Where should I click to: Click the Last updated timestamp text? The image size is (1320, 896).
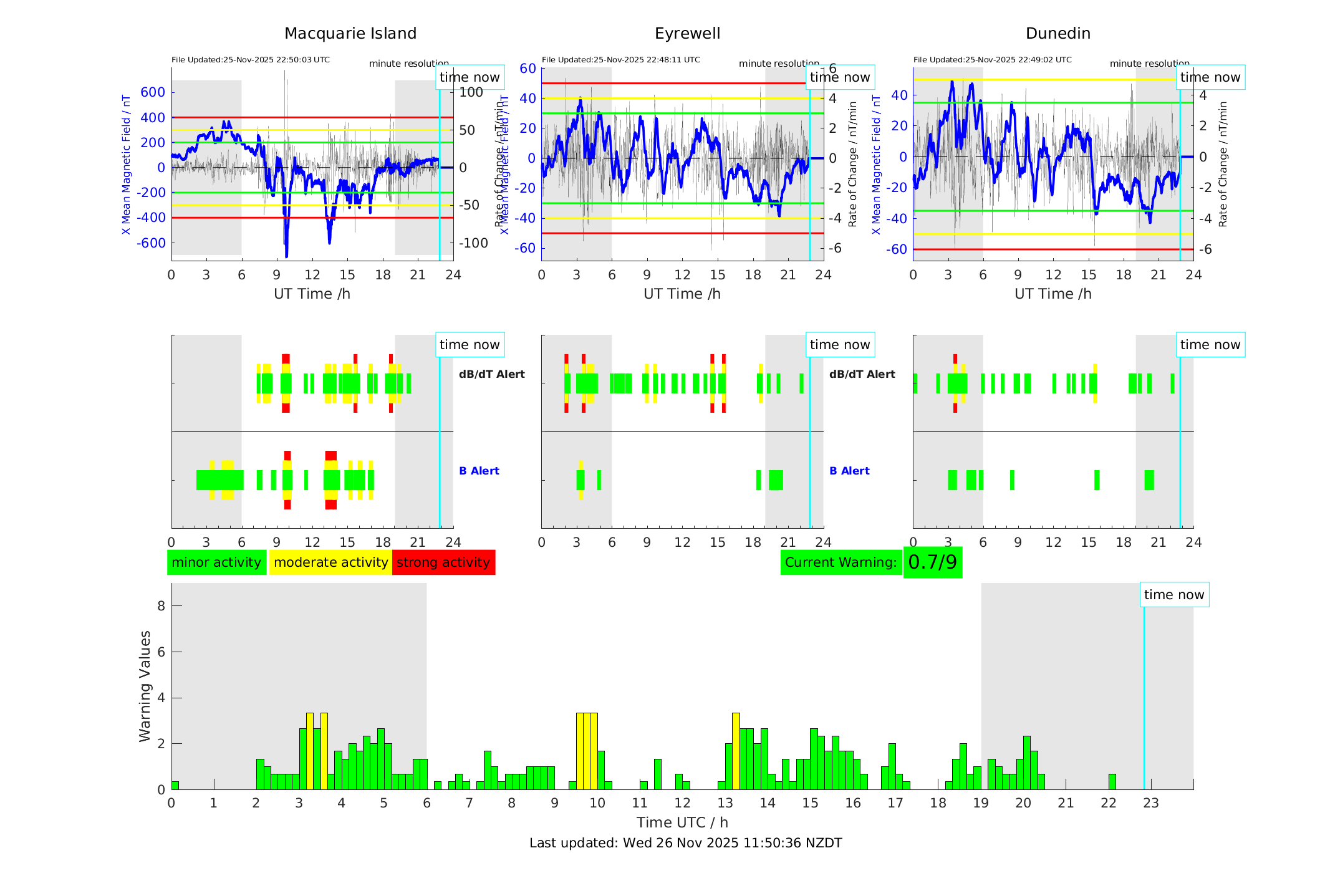685,843
